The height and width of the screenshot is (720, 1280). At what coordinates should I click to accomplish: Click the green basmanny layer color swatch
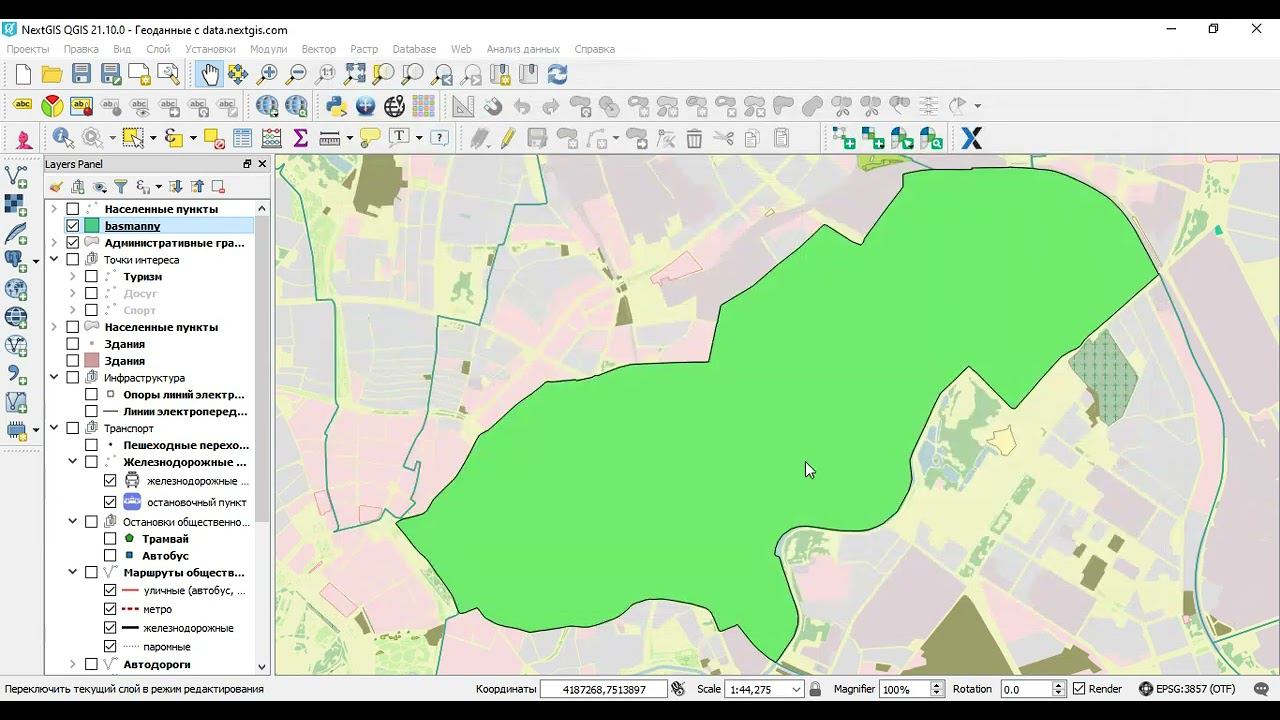pyautogui.click(x=92, y=226)
